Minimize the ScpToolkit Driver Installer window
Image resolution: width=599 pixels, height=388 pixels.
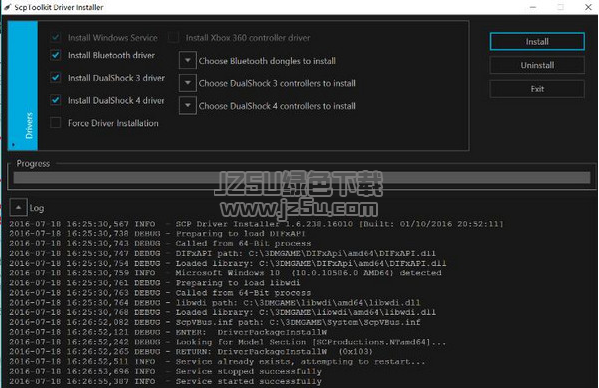[533, 7]
